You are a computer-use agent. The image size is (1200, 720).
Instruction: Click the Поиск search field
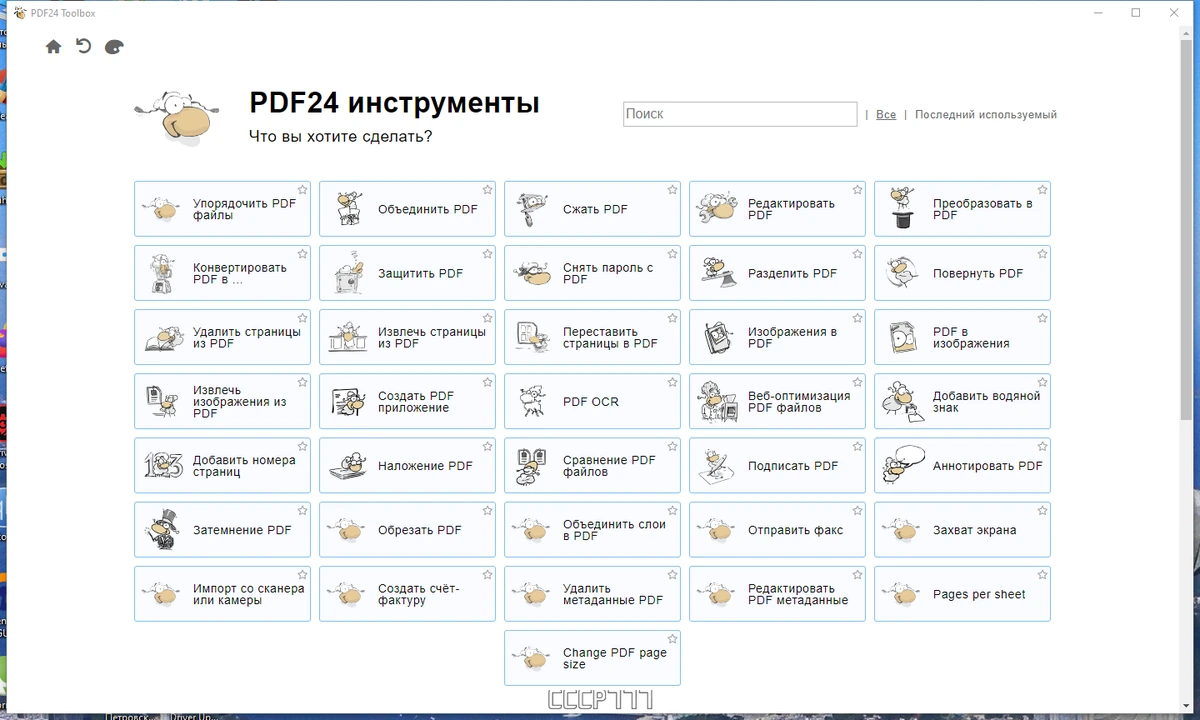740,114
